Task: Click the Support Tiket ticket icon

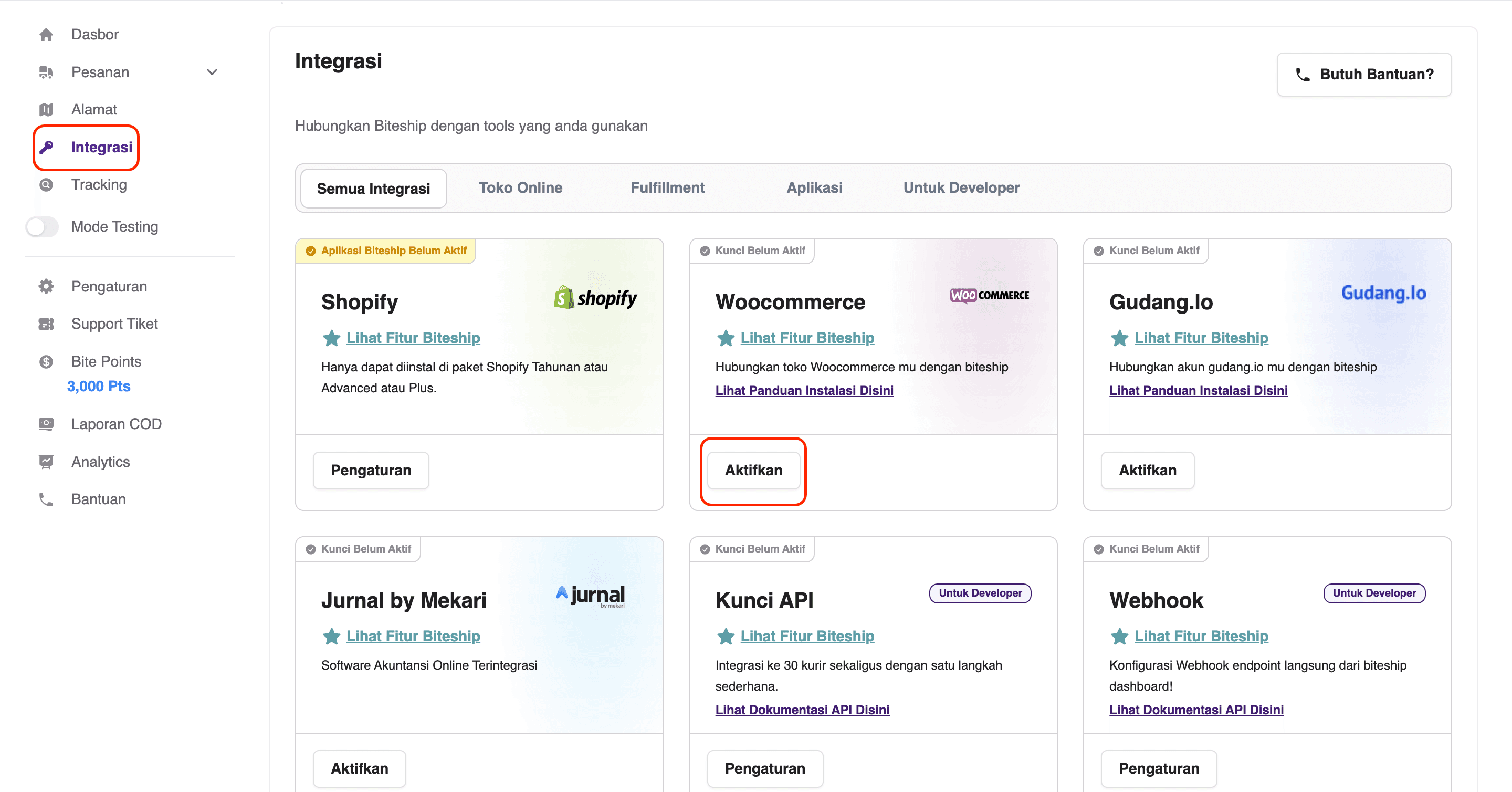Action: click(x=46, y=324)
